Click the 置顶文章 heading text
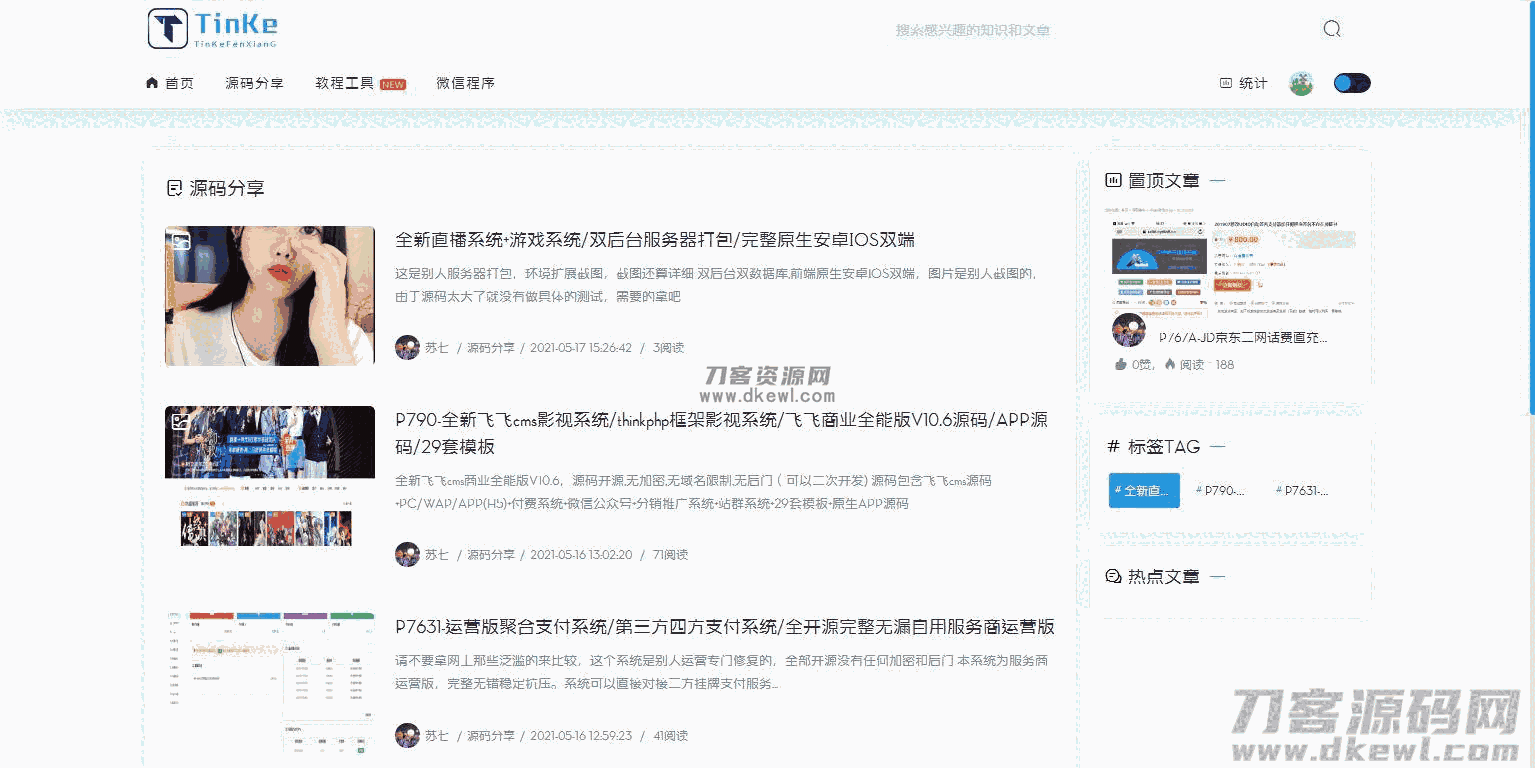The width and height of the screenshot is (1535, 768). tap(1164, 181)
